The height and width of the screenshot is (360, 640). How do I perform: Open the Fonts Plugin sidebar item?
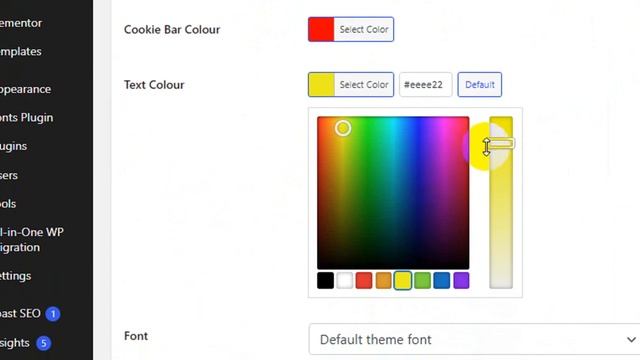27,118
